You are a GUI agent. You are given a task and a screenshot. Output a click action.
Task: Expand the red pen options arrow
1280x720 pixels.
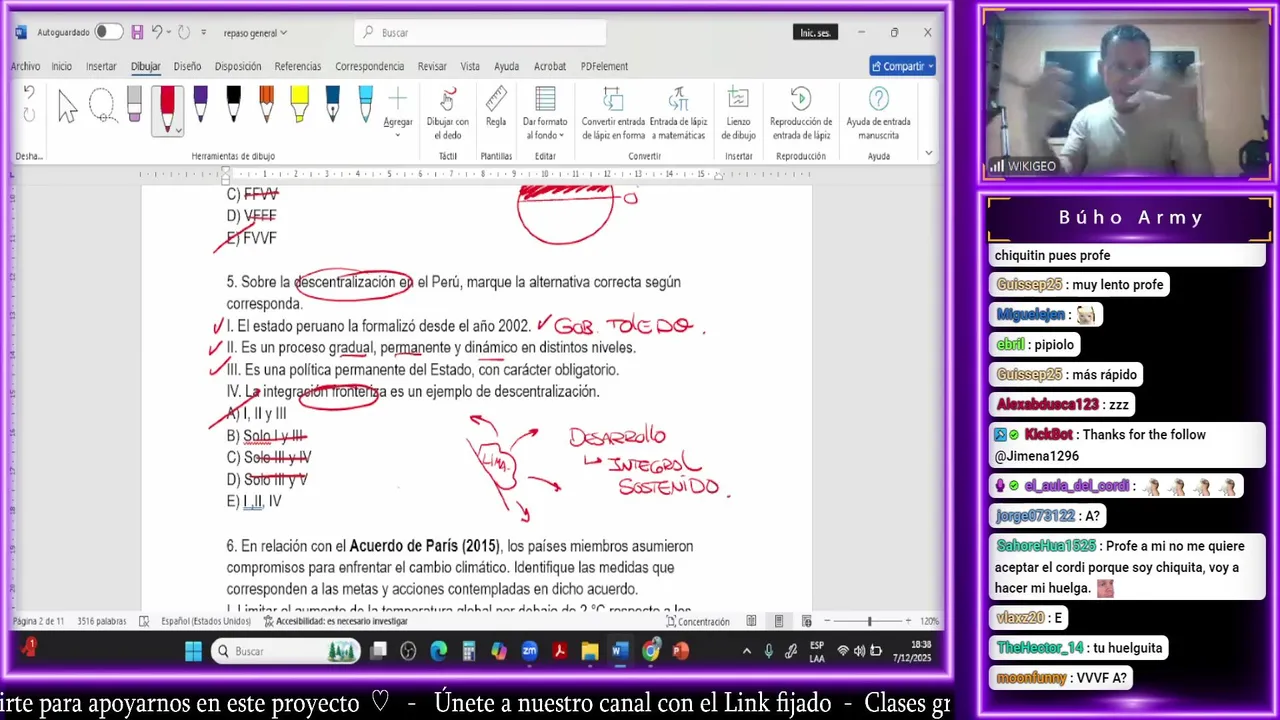click(178, 130)
